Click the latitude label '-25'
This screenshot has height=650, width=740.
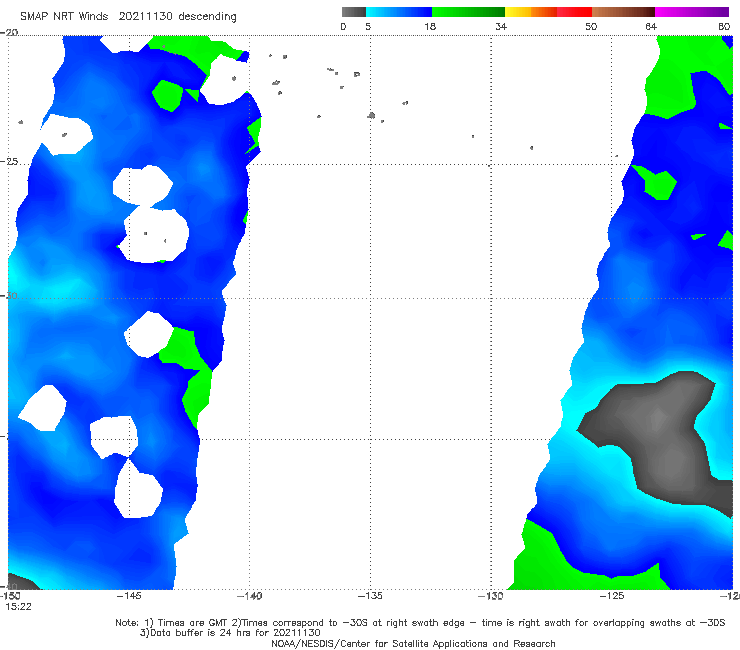coord(9,161)
